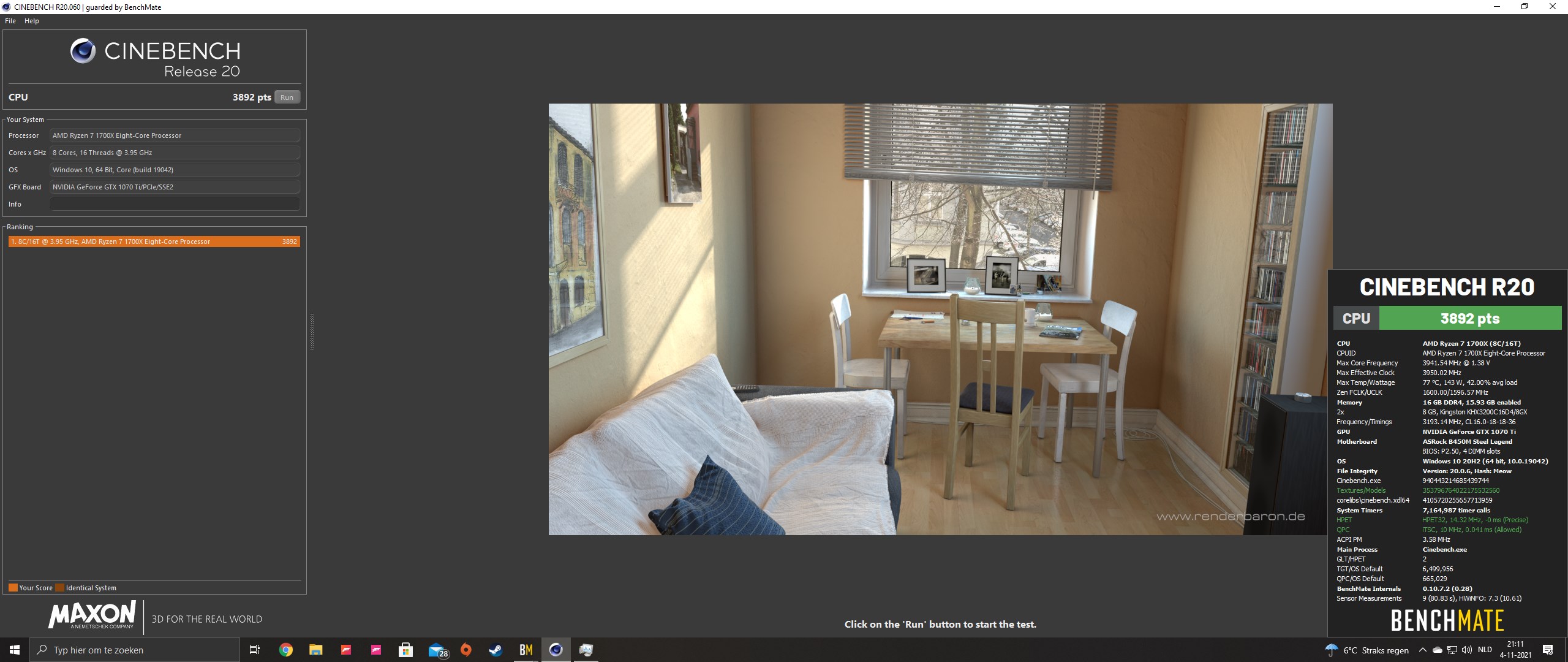The width and height of the screenshot is (1568, 662).
Task: Minimize the Cinebench window
Action: (x=1497, y=7)
